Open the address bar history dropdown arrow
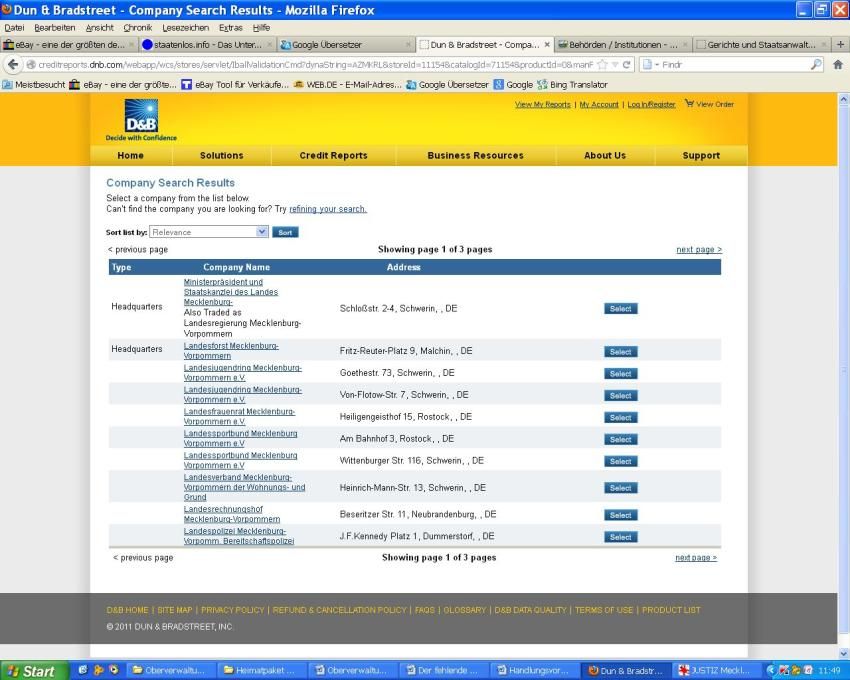 point(615,64)
